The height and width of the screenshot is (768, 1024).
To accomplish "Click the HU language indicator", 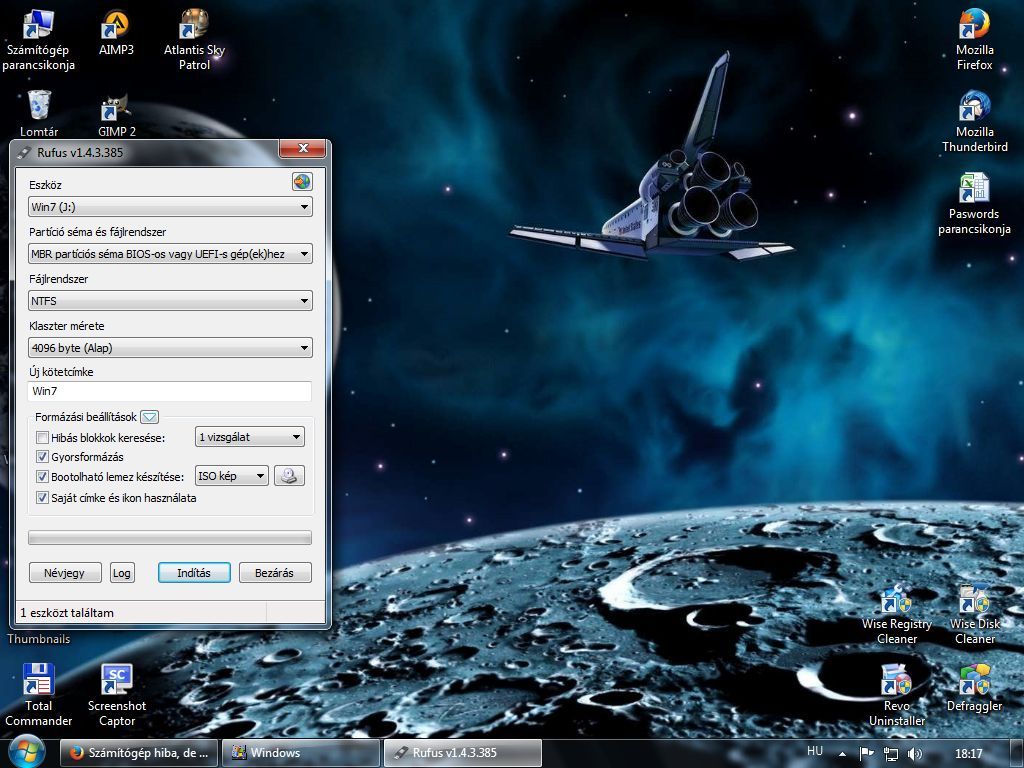I will click(x=815, y=752).
